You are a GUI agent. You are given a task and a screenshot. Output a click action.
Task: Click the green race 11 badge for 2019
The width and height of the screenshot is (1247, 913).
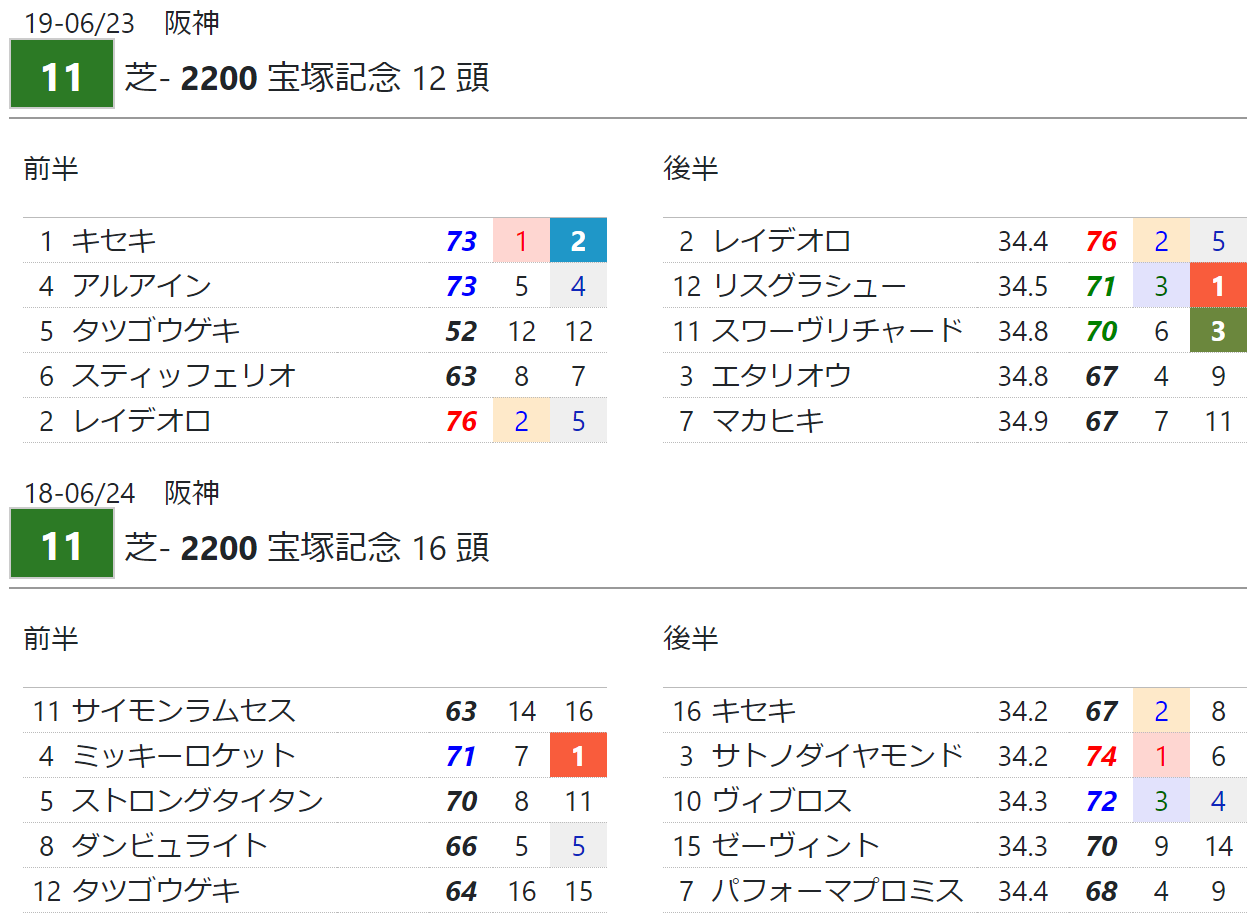pyautogui.click(x=62, y=76)
